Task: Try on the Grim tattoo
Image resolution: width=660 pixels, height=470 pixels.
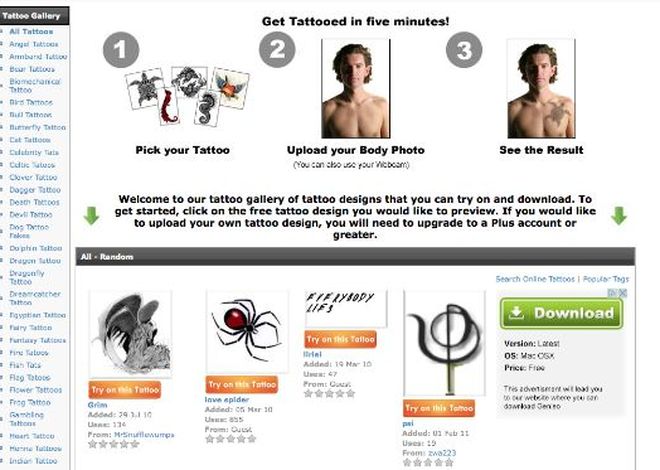Action: tap(125, 390)
